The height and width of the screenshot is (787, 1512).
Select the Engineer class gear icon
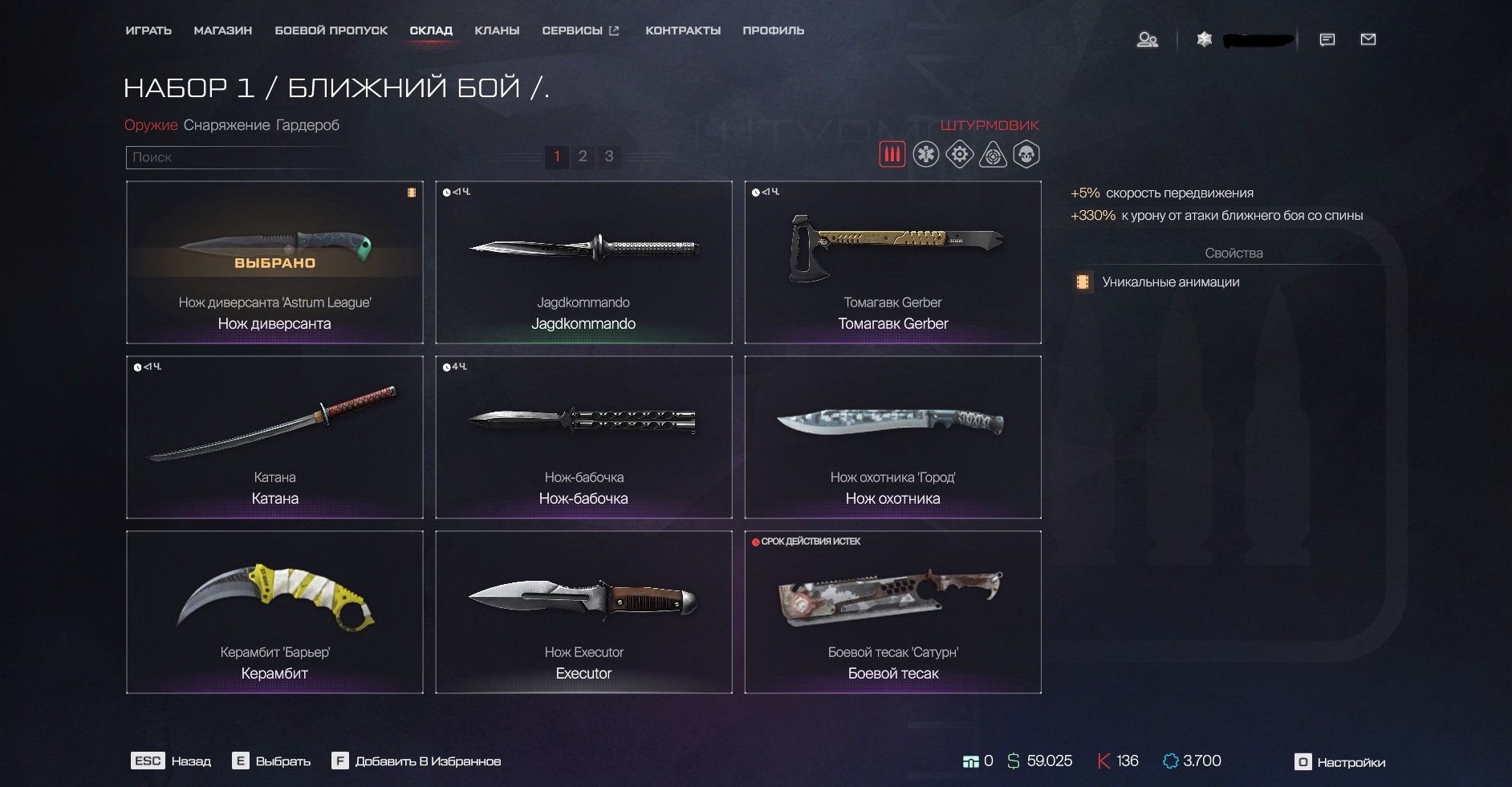pyautogui.click(x=959, y=154)
